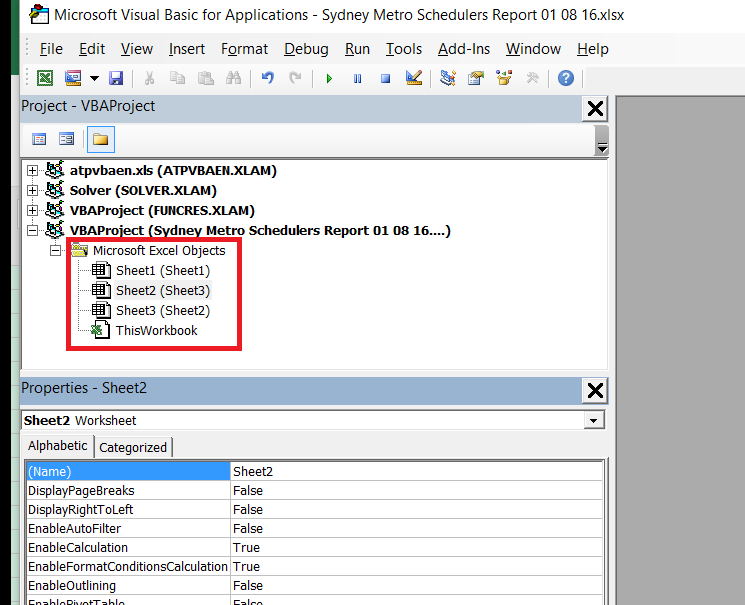Screen dimensions: 745x605
Task: Select Sheet3 (Sheet2) in project tree
Action: [x=163, y=310]
